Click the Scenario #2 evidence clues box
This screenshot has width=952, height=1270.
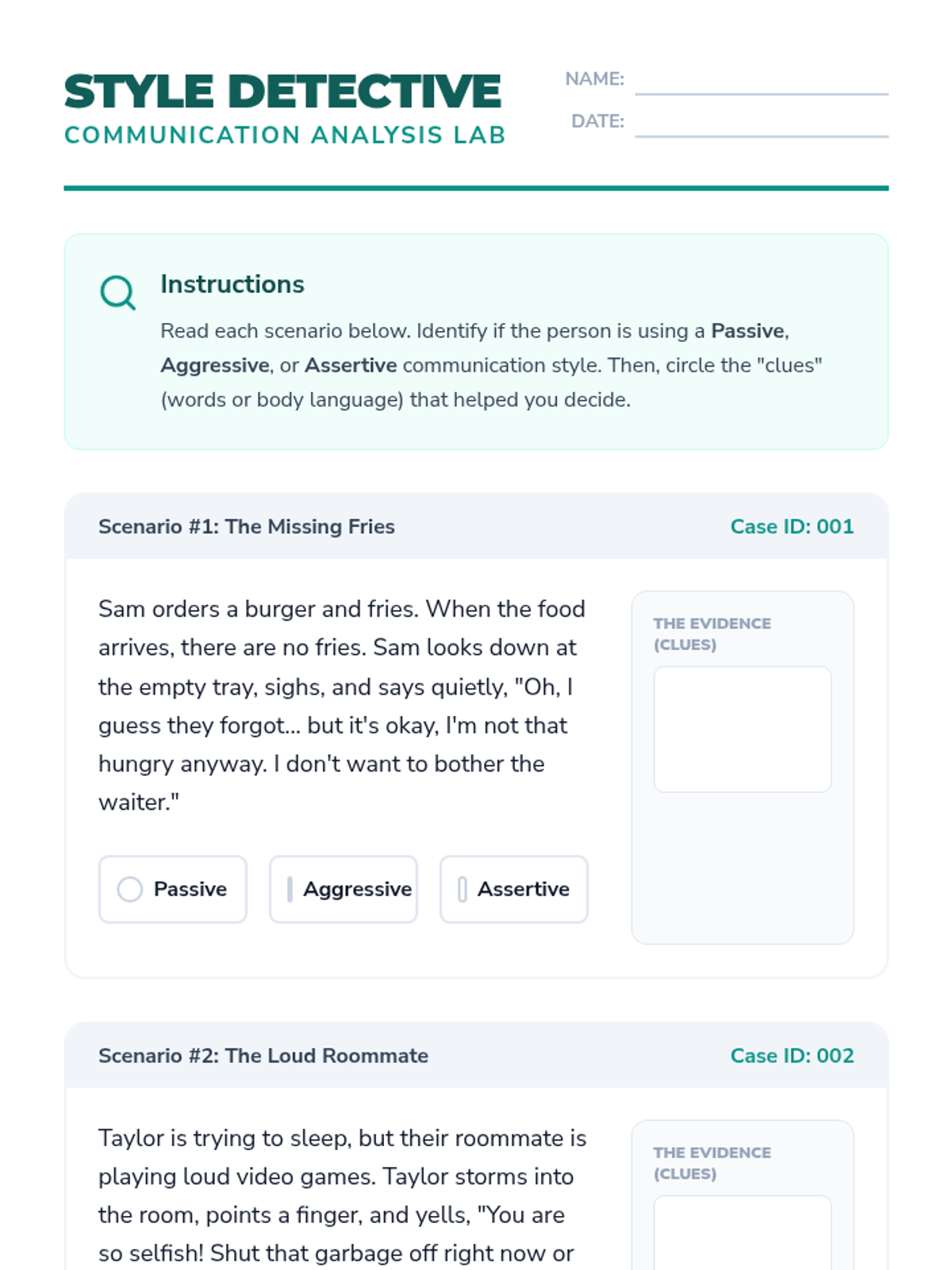[743, 1233]
